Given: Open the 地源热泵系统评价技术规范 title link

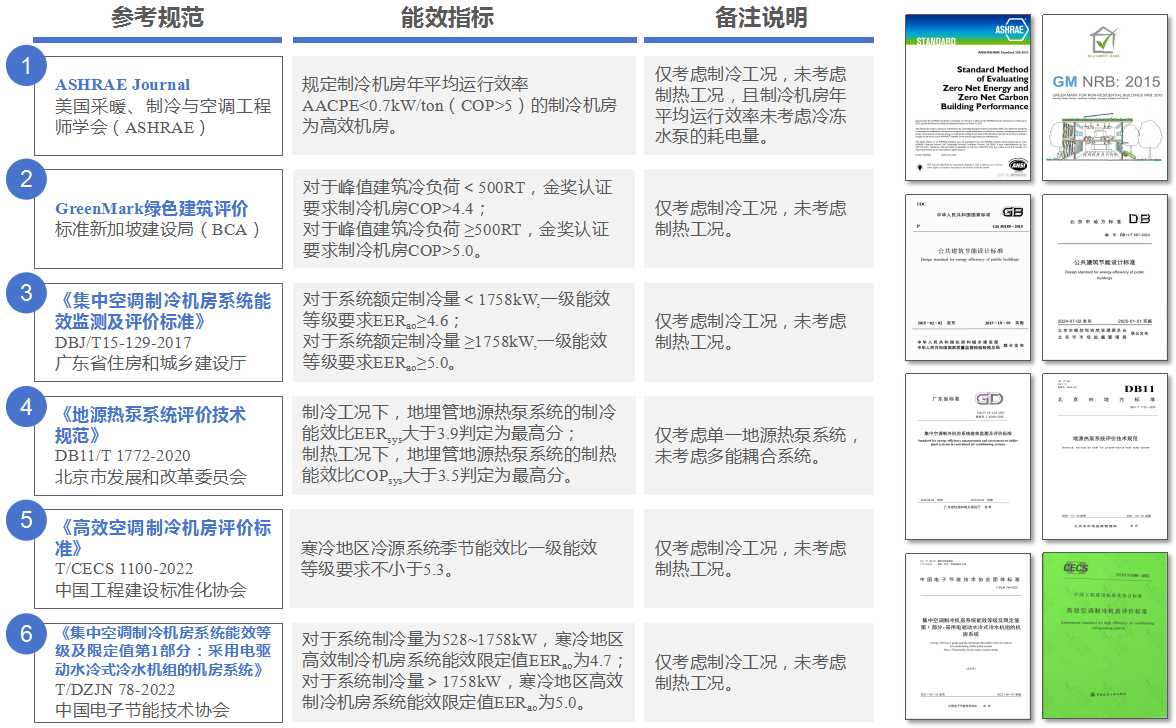Looking at the screenshot, I should (150, 425).
